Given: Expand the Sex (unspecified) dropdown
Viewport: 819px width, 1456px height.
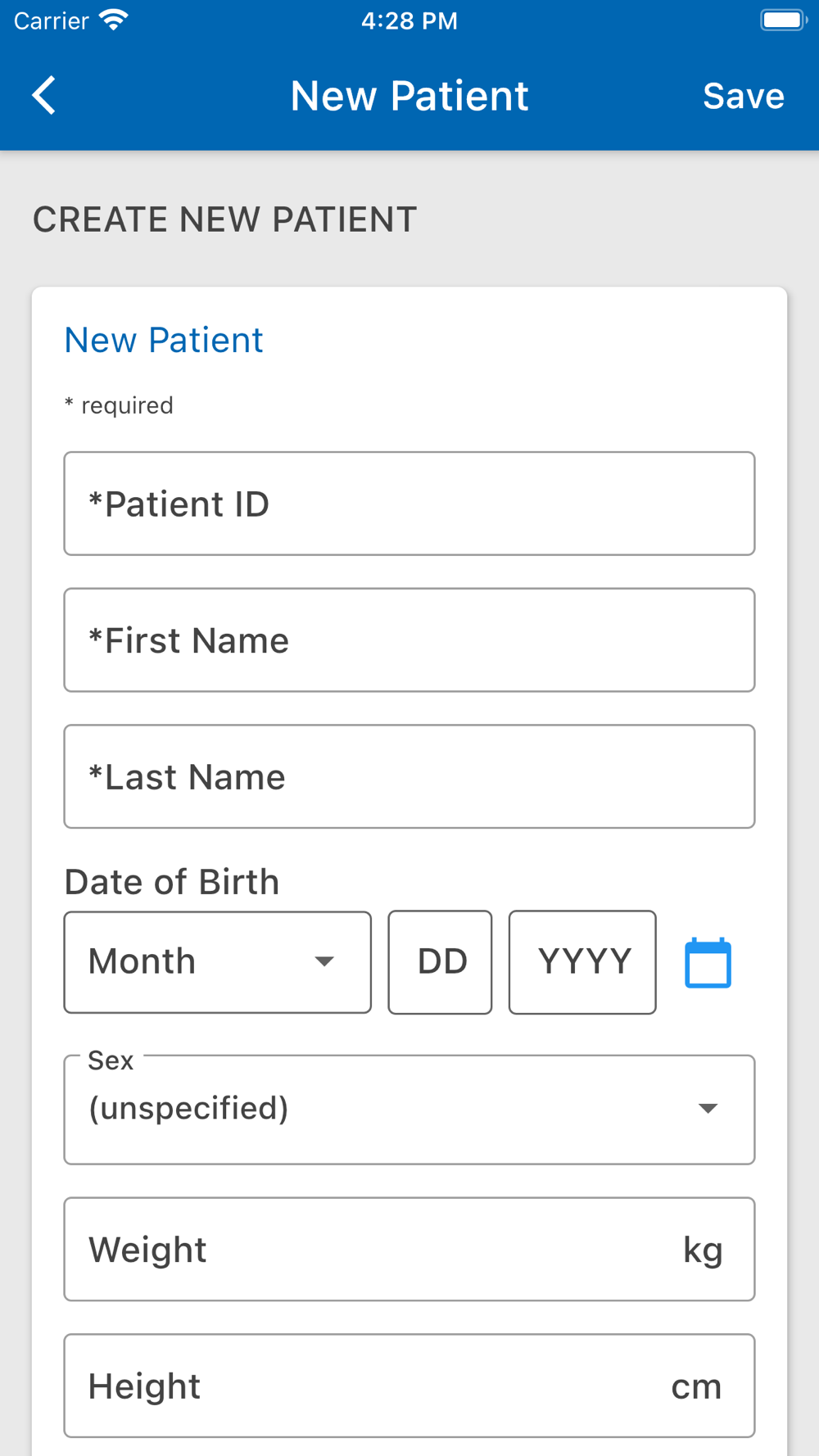Looking at the screenshot, I should pyautogui.click(x=409, y=1110).
